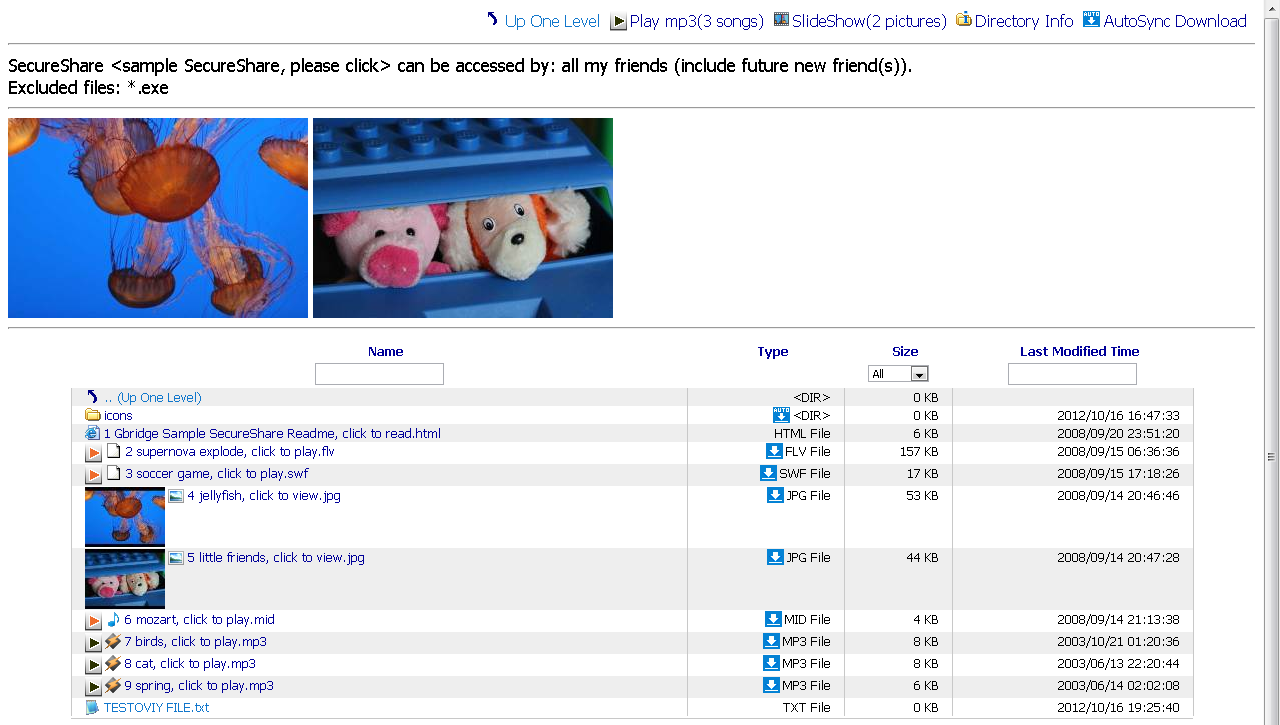The image size is (1280, 725).
Task: Click the Play mp3 play icon in top bar
Action: tap(619, 21)
